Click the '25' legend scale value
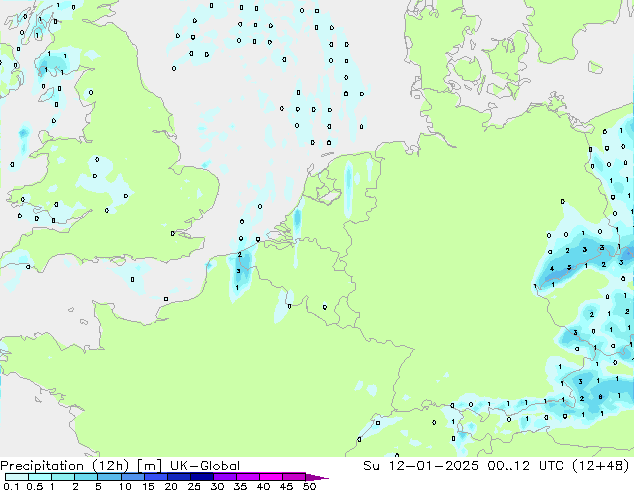 click(194, 486)
